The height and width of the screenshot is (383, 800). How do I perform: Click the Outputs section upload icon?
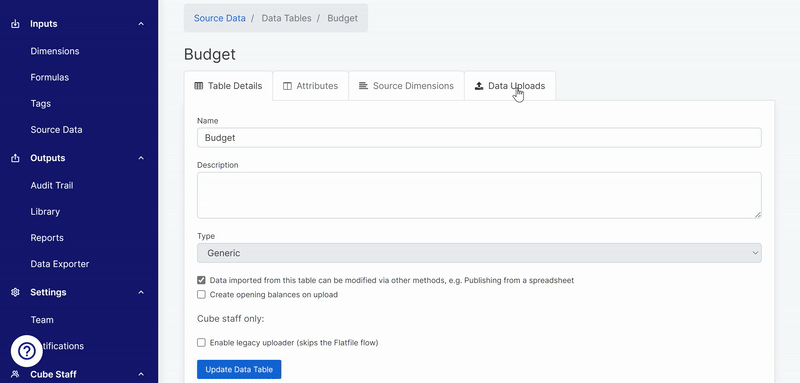pyautogui.click(x=15, y=158)
